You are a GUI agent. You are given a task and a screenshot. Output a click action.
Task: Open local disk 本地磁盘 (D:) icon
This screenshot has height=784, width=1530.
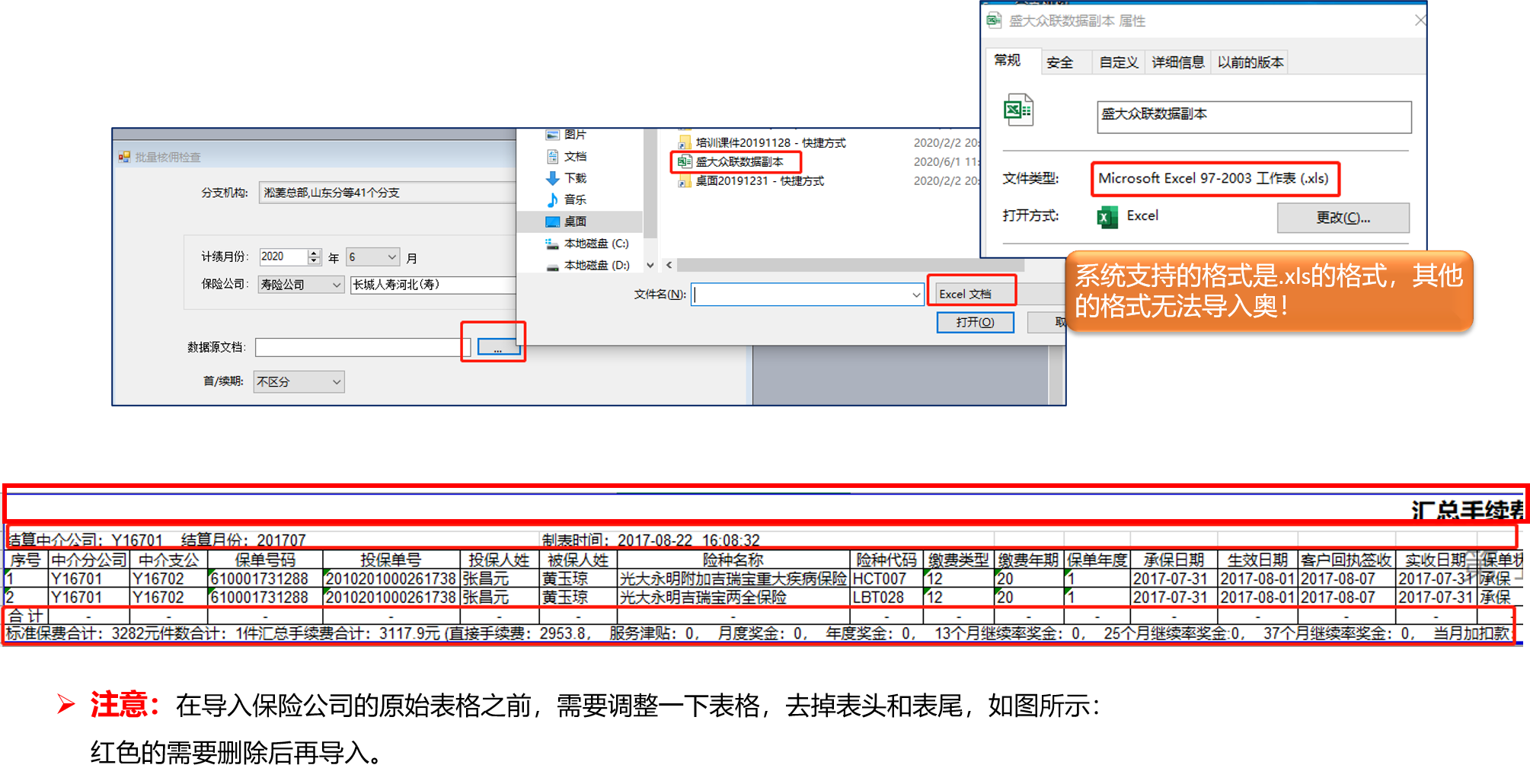[553, 266]
